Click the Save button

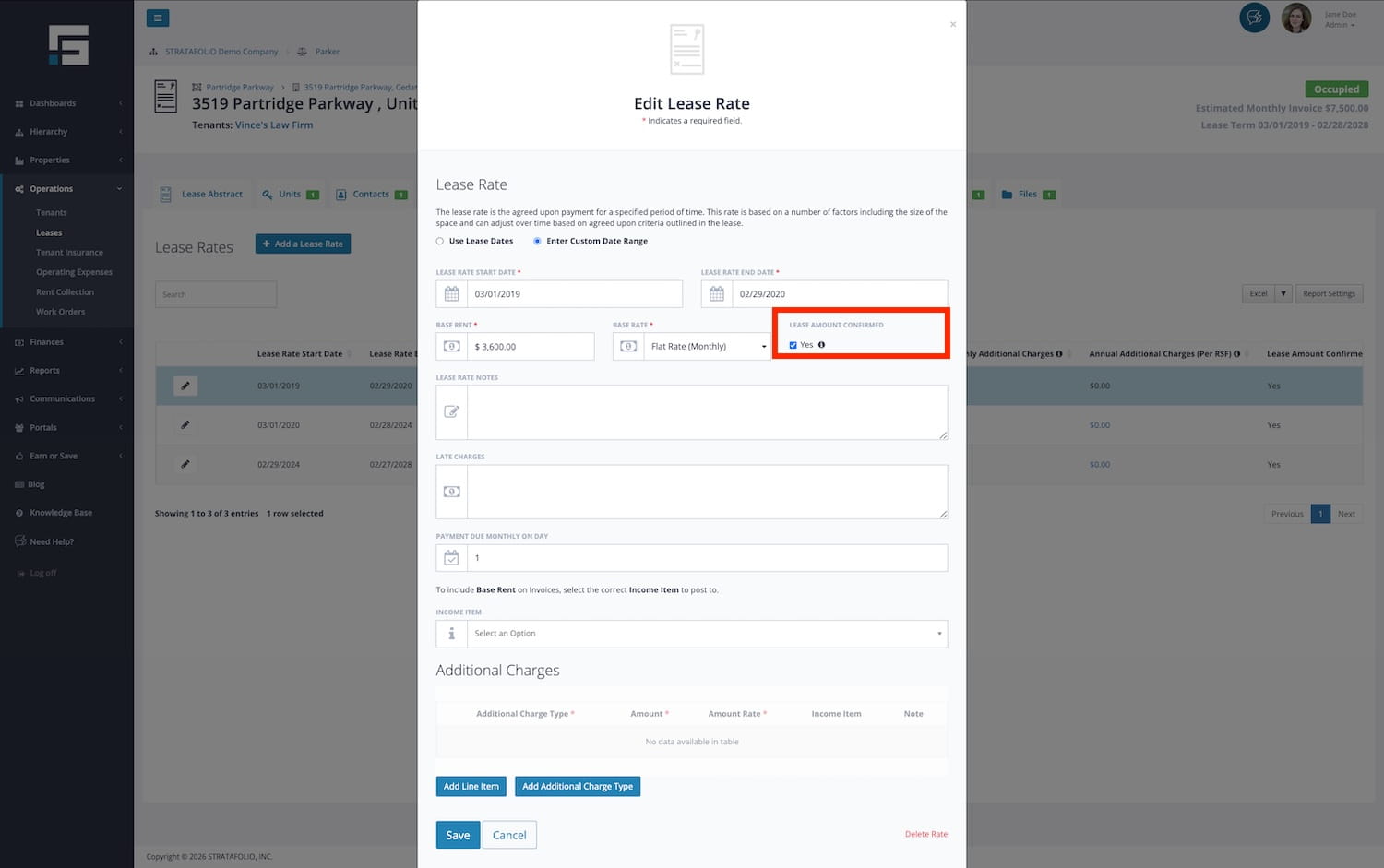click(x=458, y=835)
